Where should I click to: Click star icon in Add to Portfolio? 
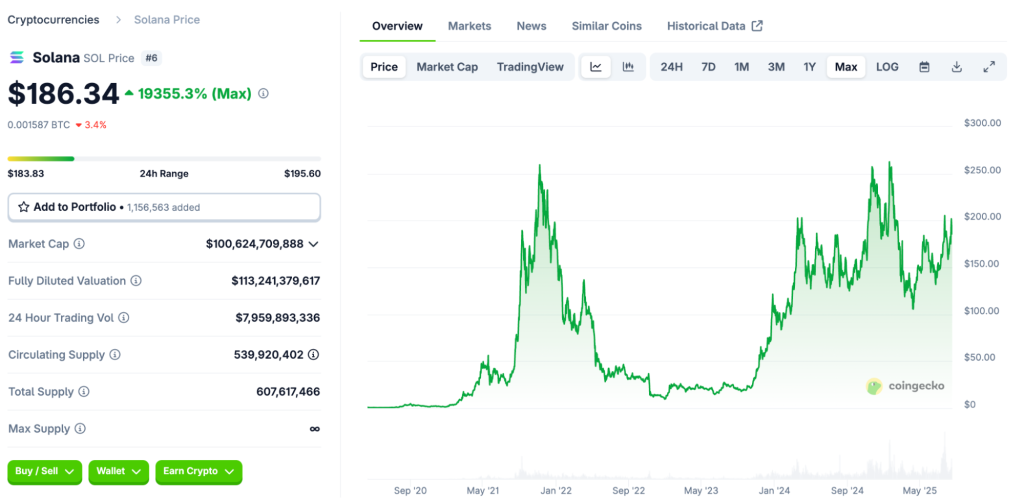click(x=23, y=207)
